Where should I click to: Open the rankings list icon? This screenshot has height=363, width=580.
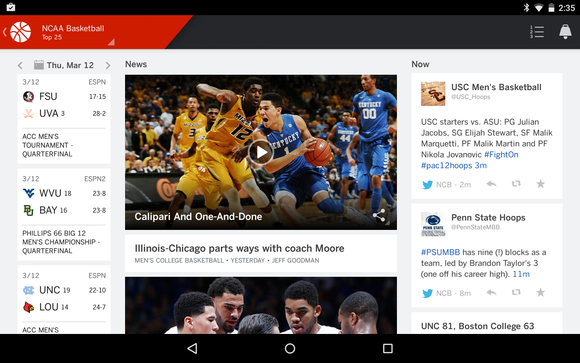coord(537,32)
